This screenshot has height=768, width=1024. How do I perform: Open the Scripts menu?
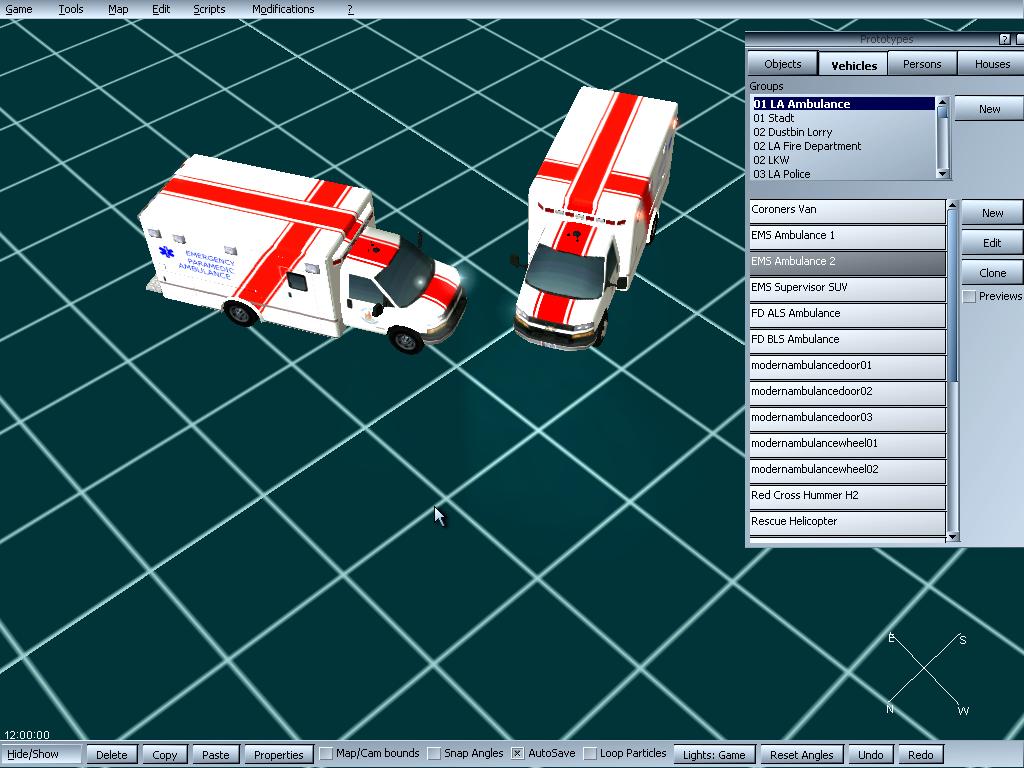209,9
